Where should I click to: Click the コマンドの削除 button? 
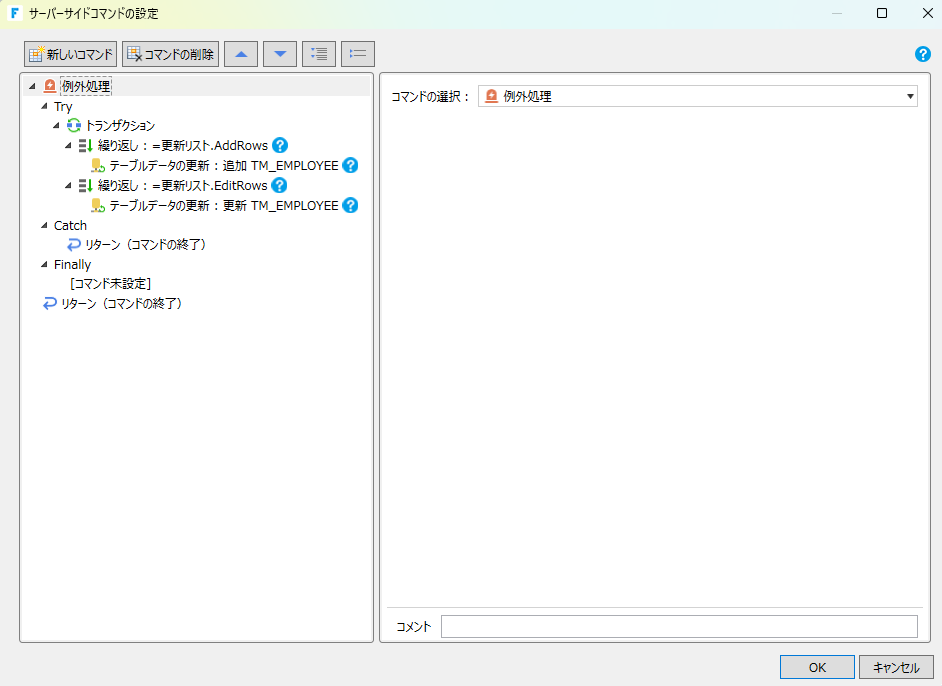(x=170, y=54)
